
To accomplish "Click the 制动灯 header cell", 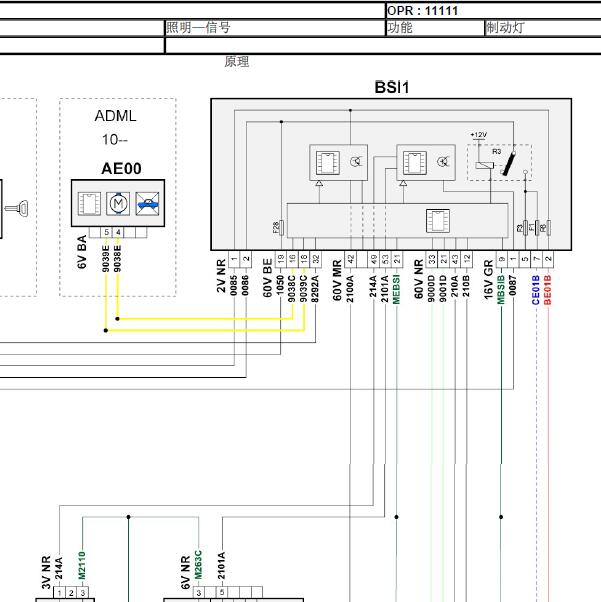I will (543, 28).
